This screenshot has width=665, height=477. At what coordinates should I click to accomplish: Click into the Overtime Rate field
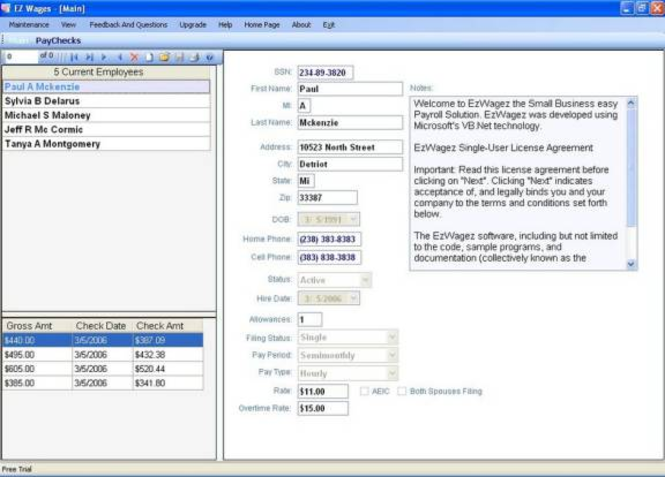(x=323, y=408)
